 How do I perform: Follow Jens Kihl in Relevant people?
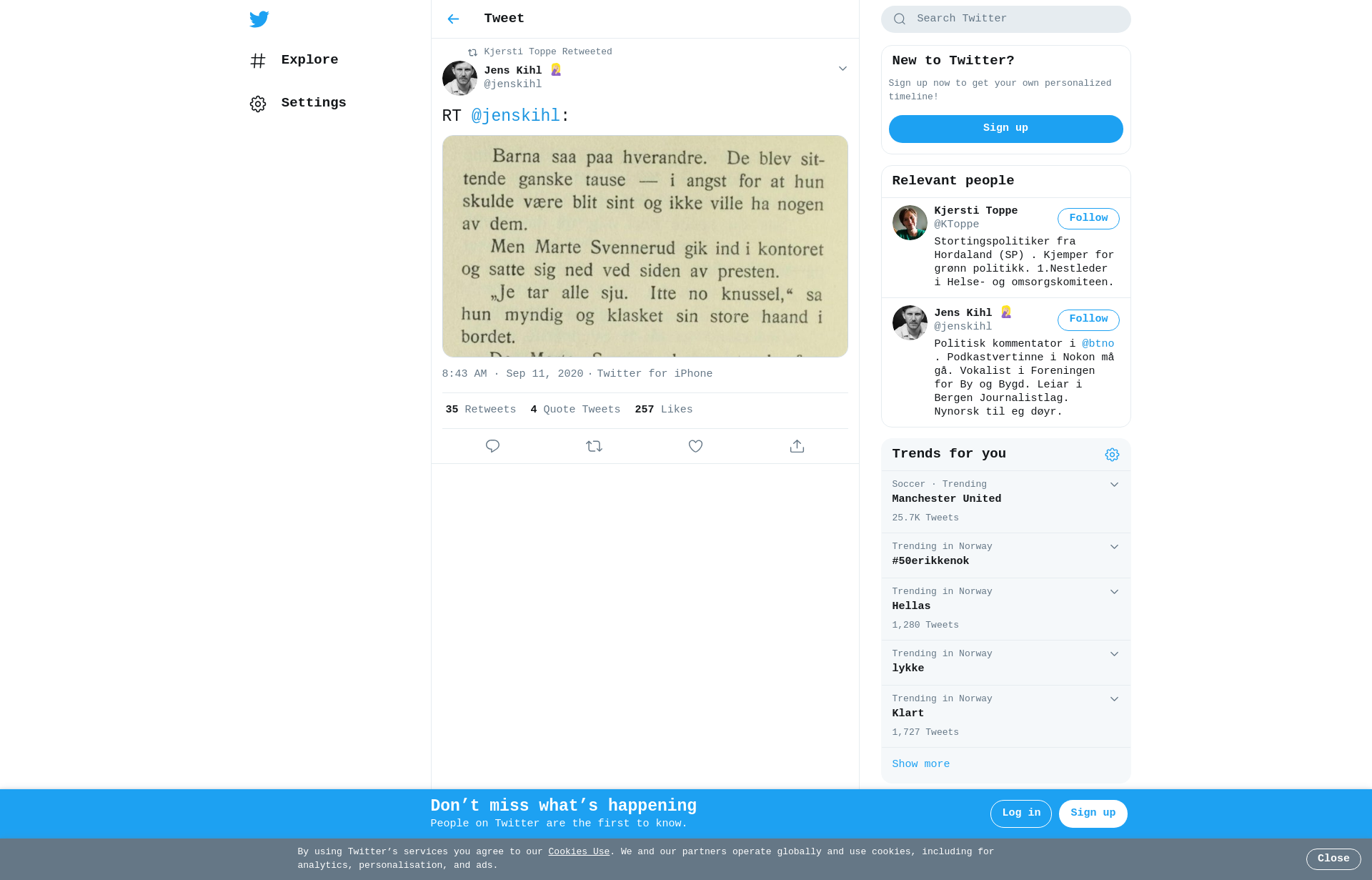1088,320
